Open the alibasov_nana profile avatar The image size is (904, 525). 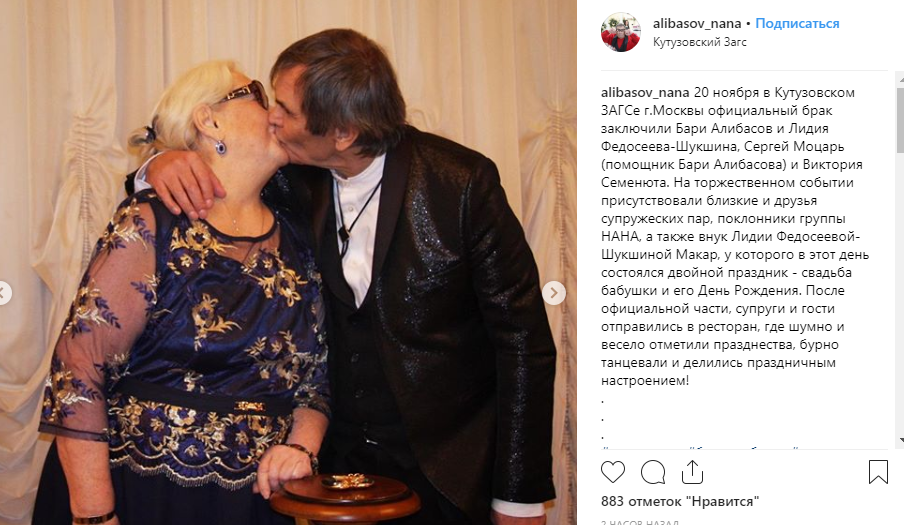pos(620,32)
